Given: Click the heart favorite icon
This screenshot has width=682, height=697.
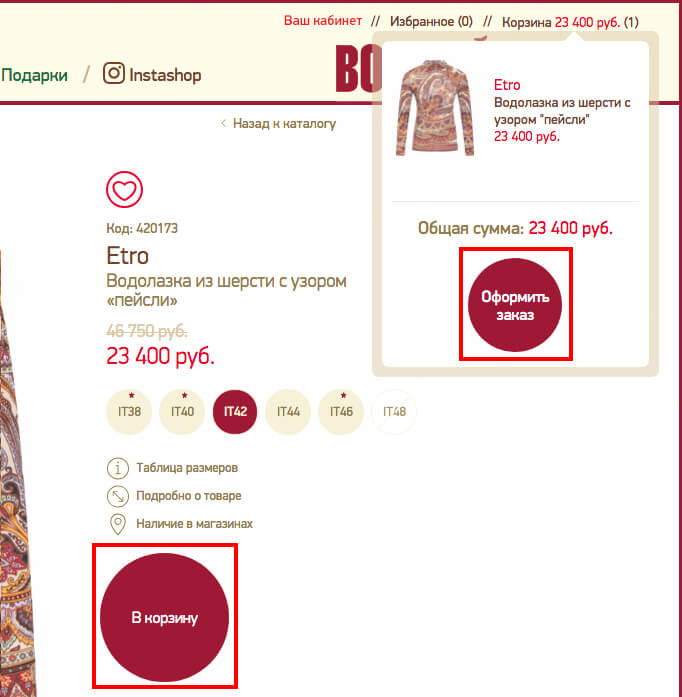Looking at the screenshot, I should tap(124, 189).
